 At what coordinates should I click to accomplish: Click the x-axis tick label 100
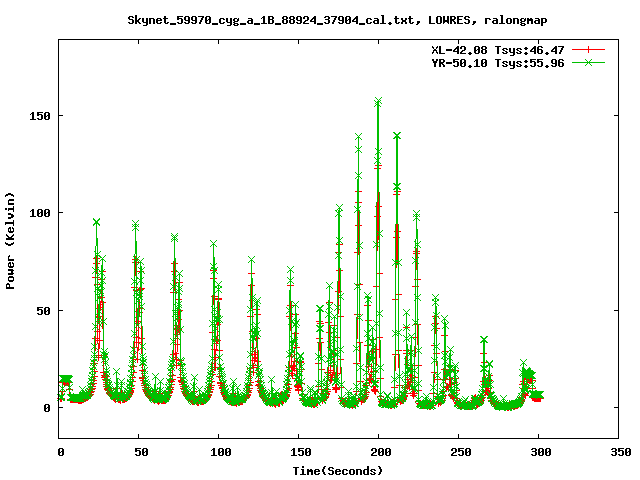tap(221, 452)
